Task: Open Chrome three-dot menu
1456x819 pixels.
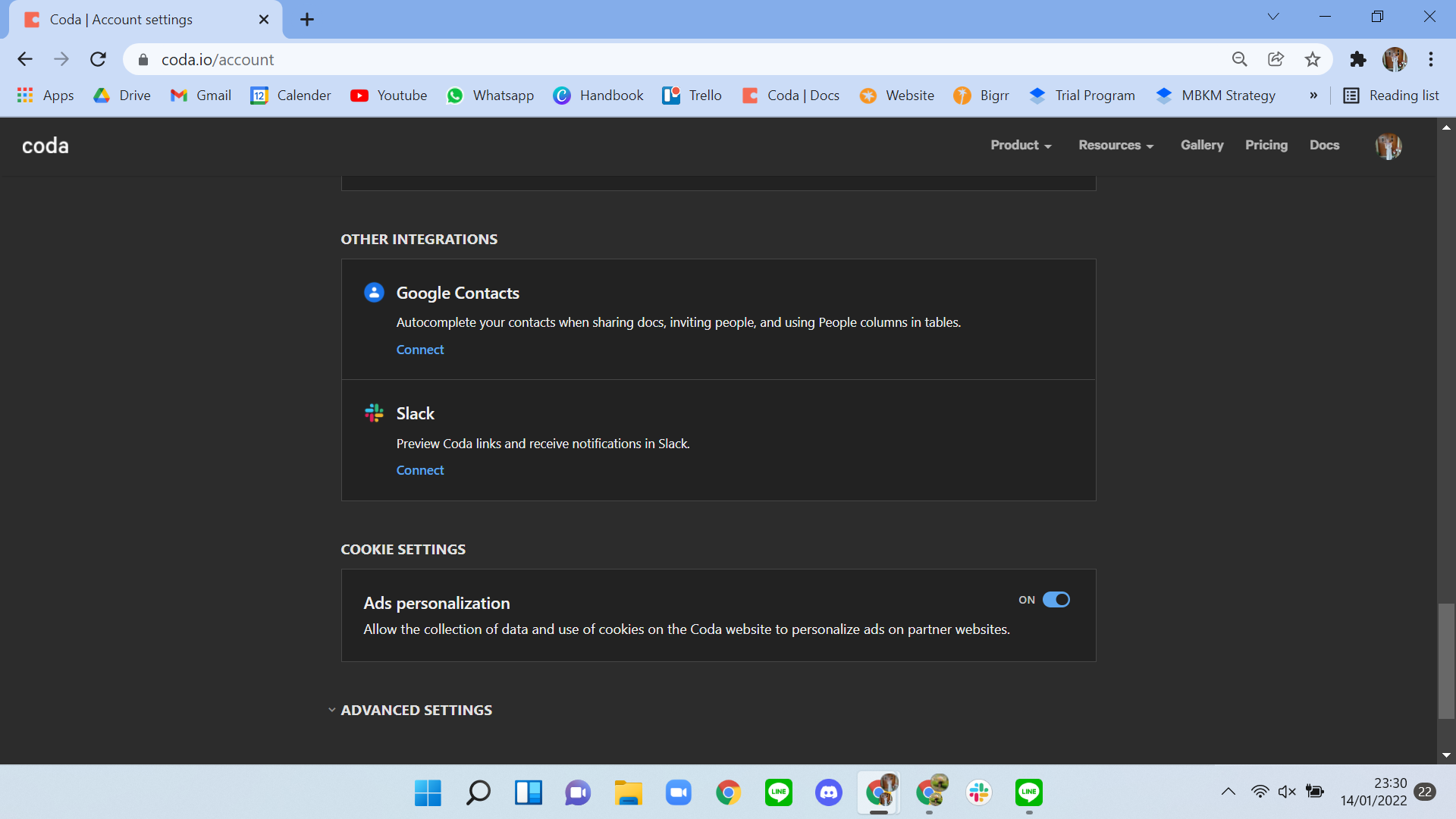Action: pyautogui.click(x=1431, y=59)
